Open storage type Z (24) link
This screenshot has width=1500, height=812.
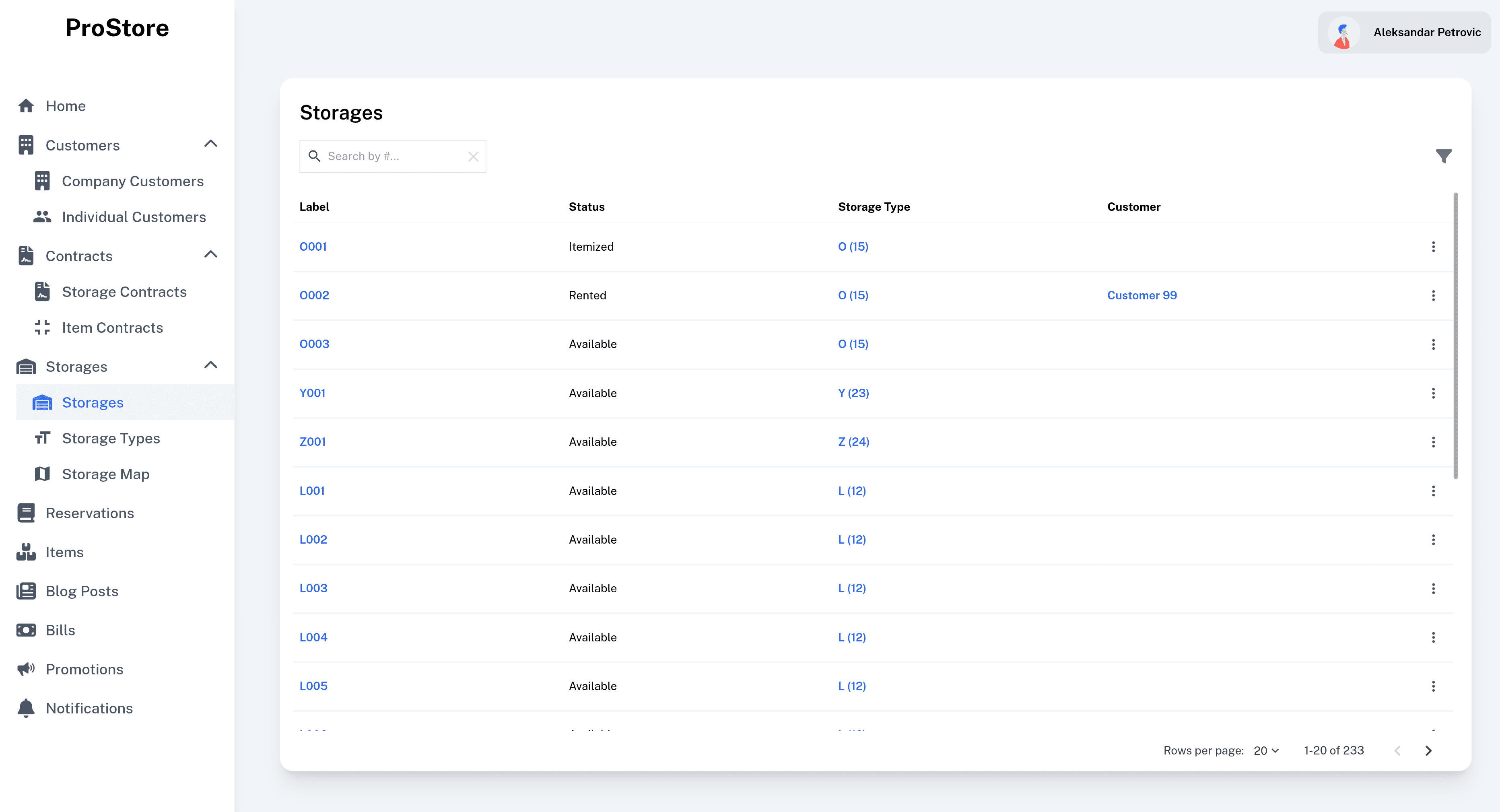pyautogui.click(x=853, y=442)
